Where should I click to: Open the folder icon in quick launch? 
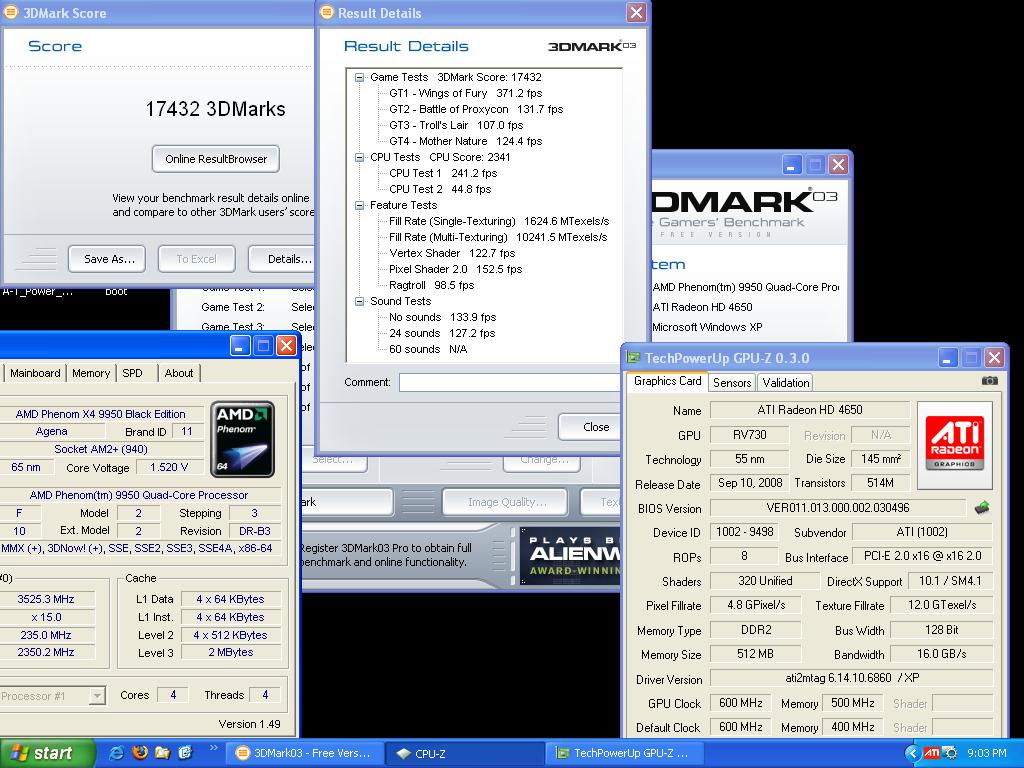pyautogui.click(x=162, y=753)
